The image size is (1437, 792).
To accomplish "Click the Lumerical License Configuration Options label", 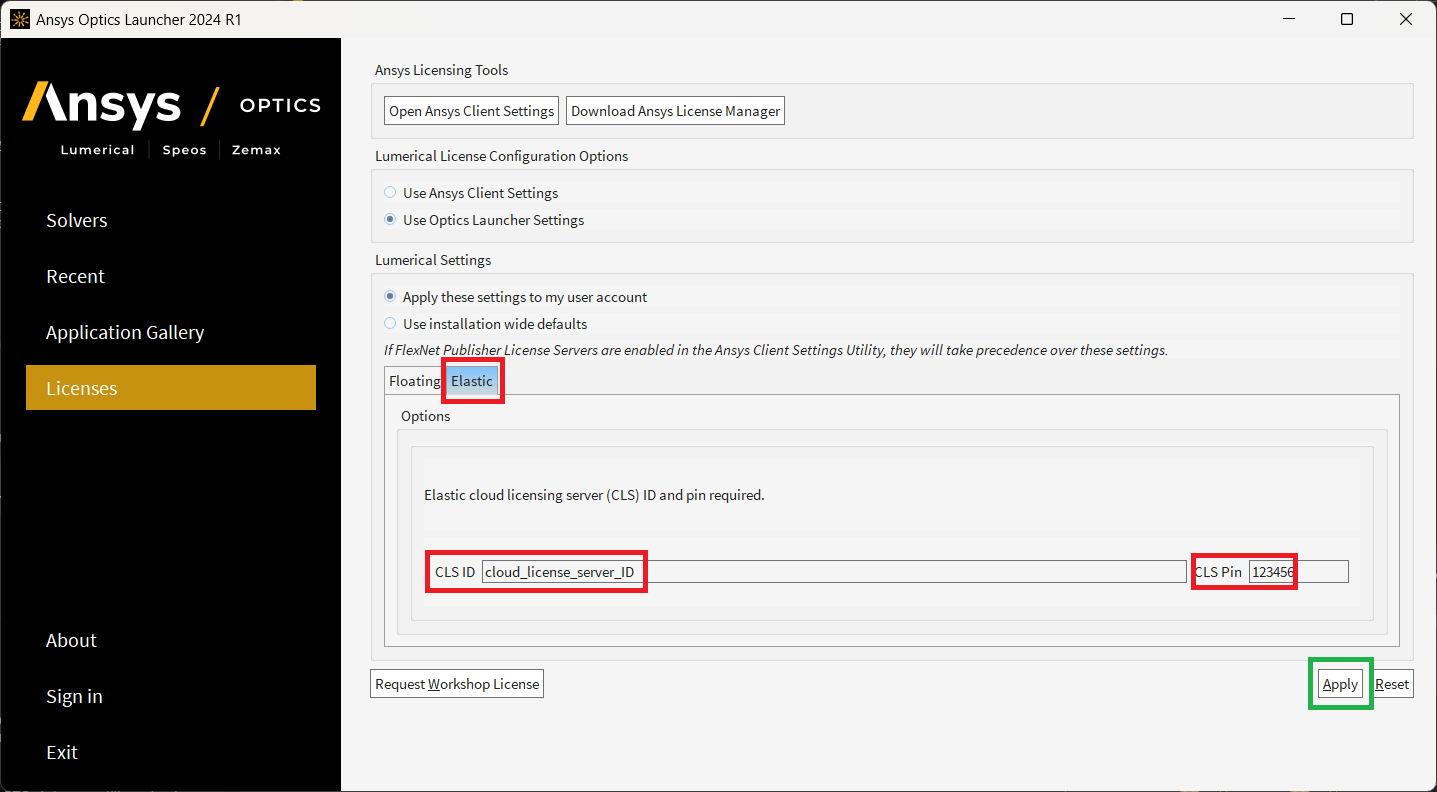I will point(502,156).
